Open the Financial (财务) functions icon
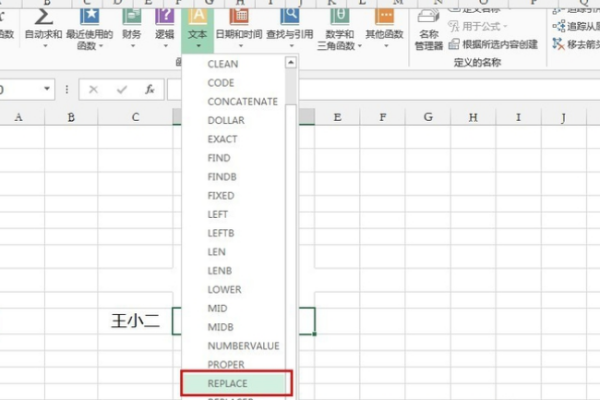The height and width of the screenshot is (400, 600). tap(131, 22)
